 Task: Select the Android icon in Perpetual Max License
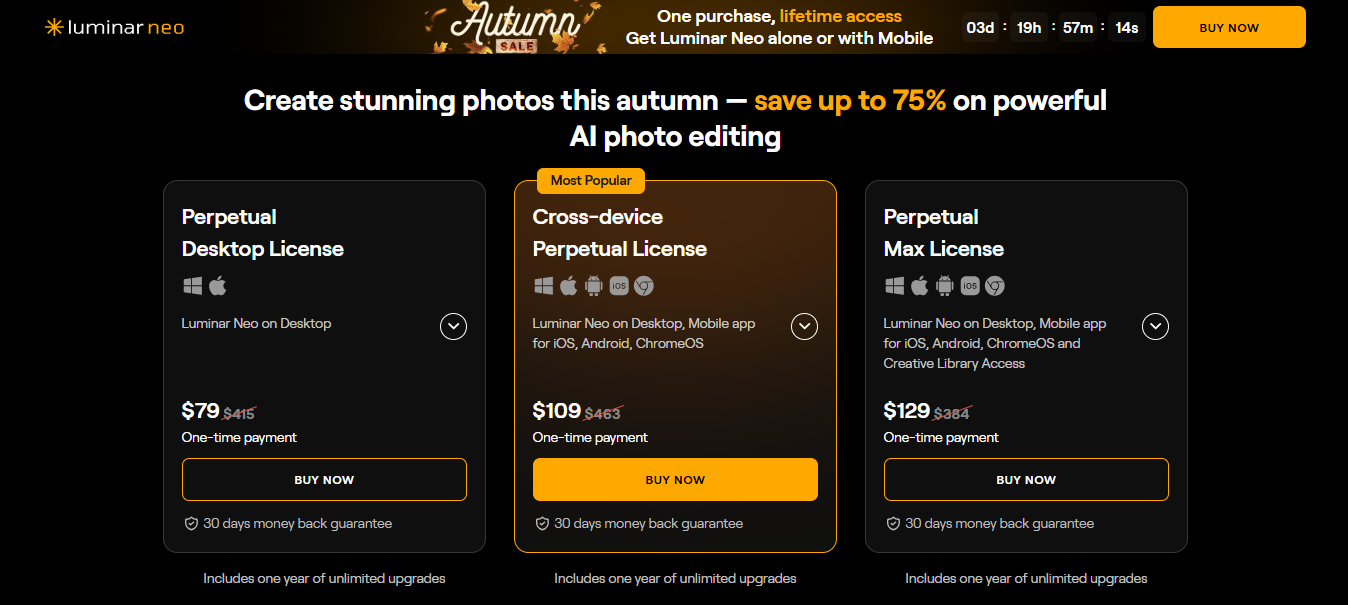(x=943, y=285)
